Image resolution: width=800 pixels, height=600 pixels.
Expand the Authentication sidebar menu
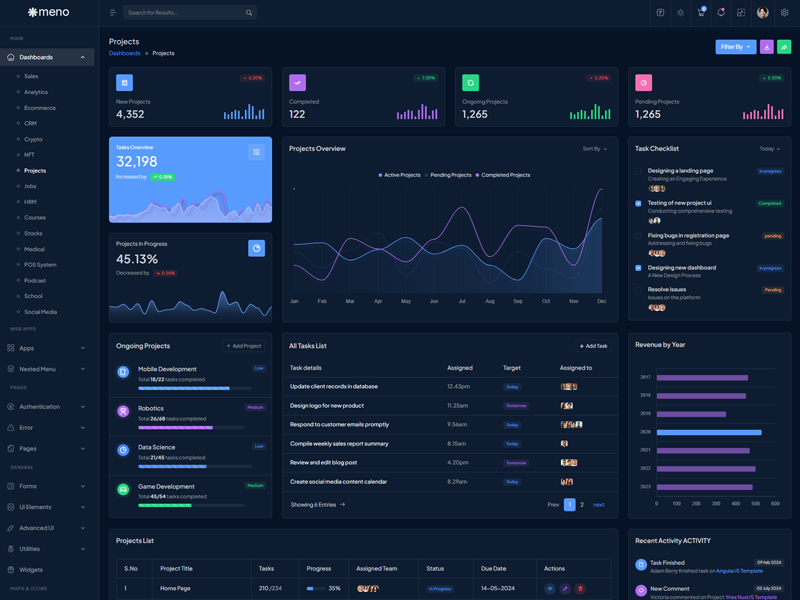coord(47,407)
